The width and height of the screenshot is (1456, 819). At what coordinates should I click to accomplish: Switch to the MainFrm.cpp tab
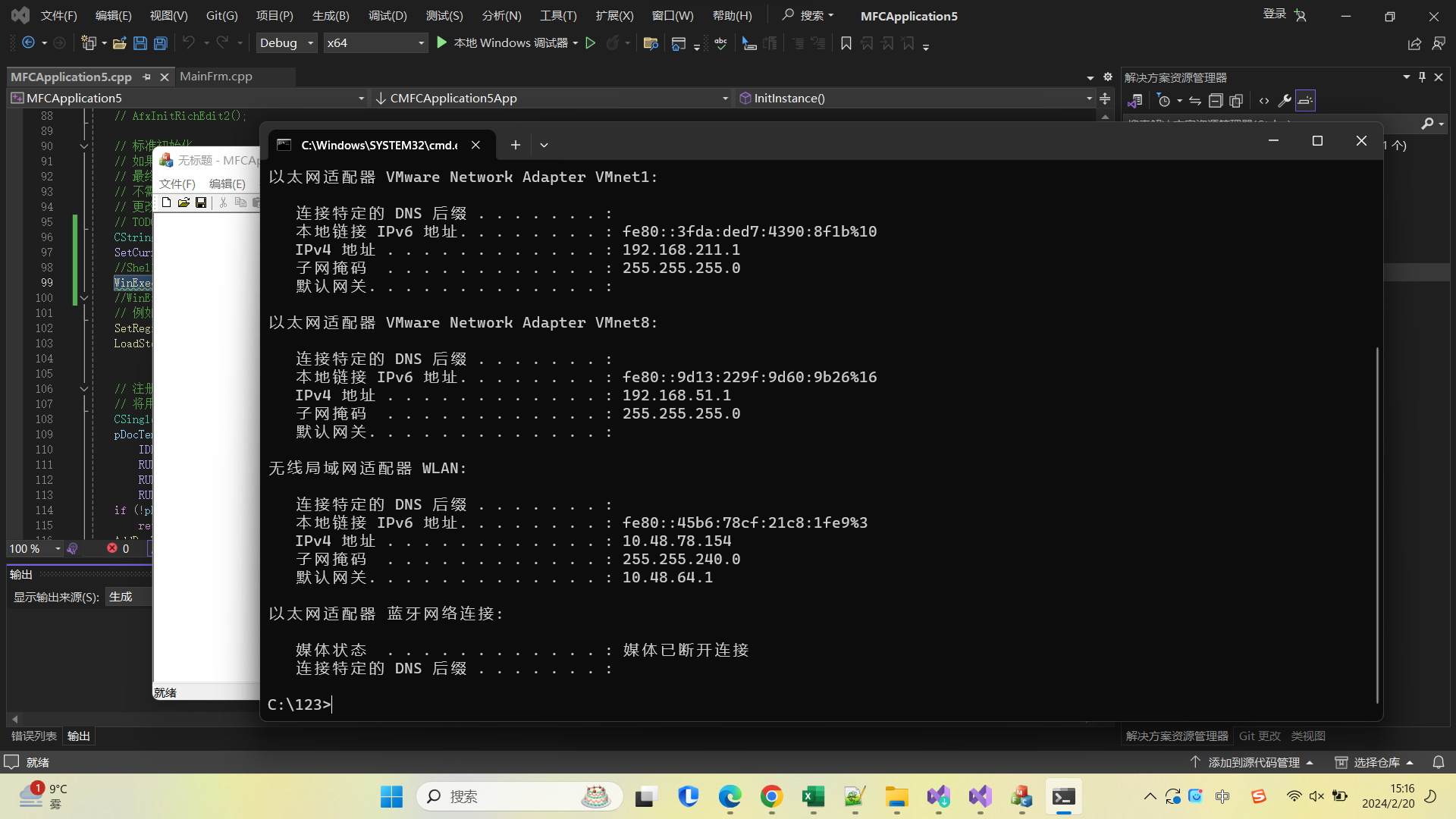click(x=217, y=77)
